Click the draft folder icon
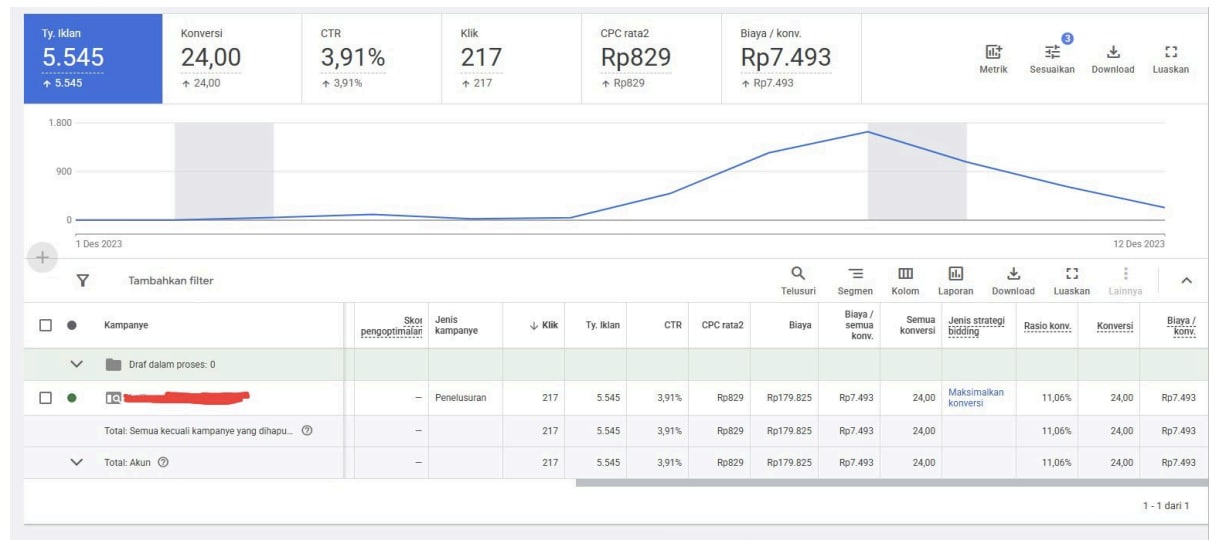 pyautogui.click(x=112, y=364)
